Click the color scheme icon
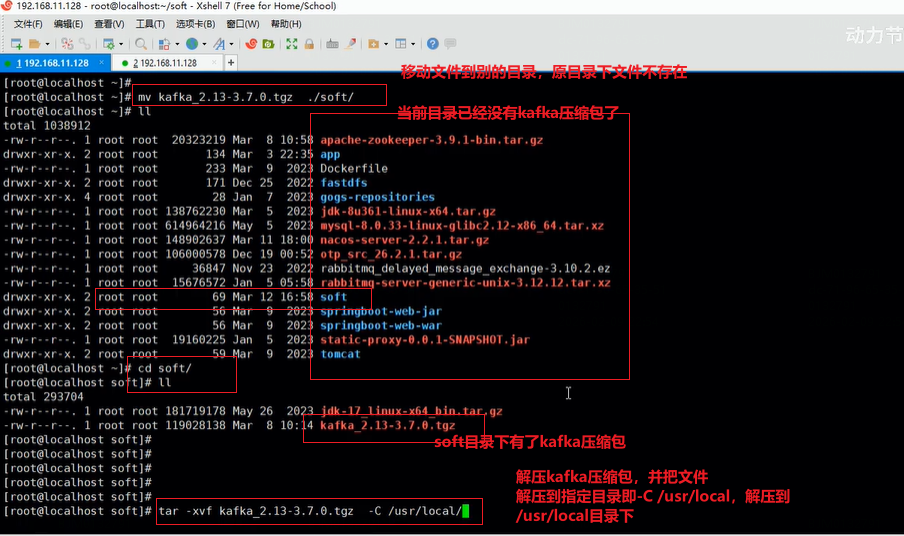This screenshot has width=904, height=536. point(164,44)
